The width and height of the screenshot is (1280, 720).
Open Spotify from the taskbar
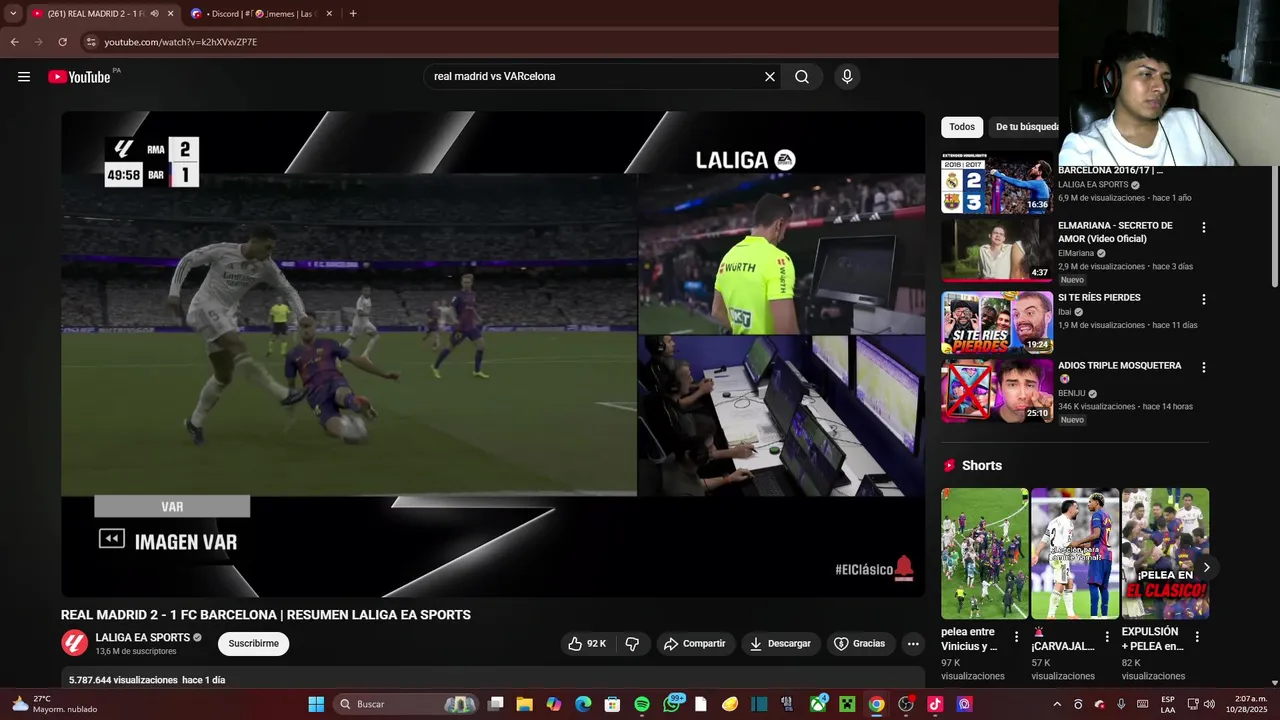point(642,704)
